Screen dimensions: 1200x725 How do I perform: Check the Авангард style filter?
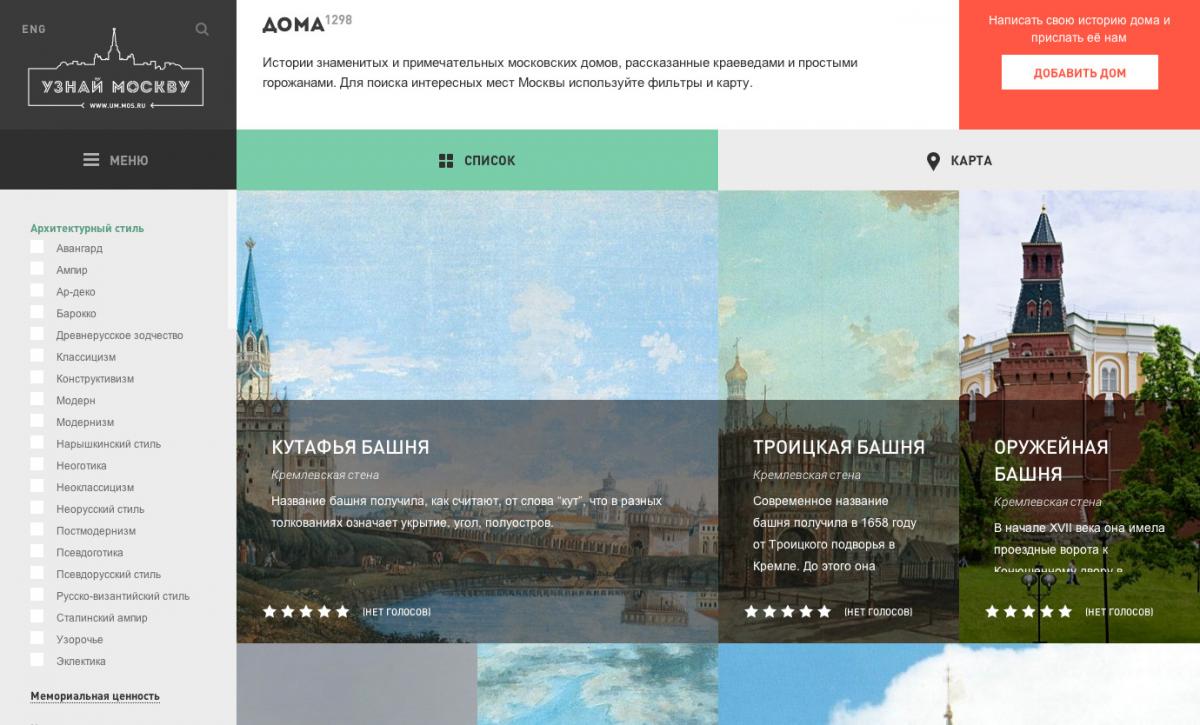click(37, 248)
